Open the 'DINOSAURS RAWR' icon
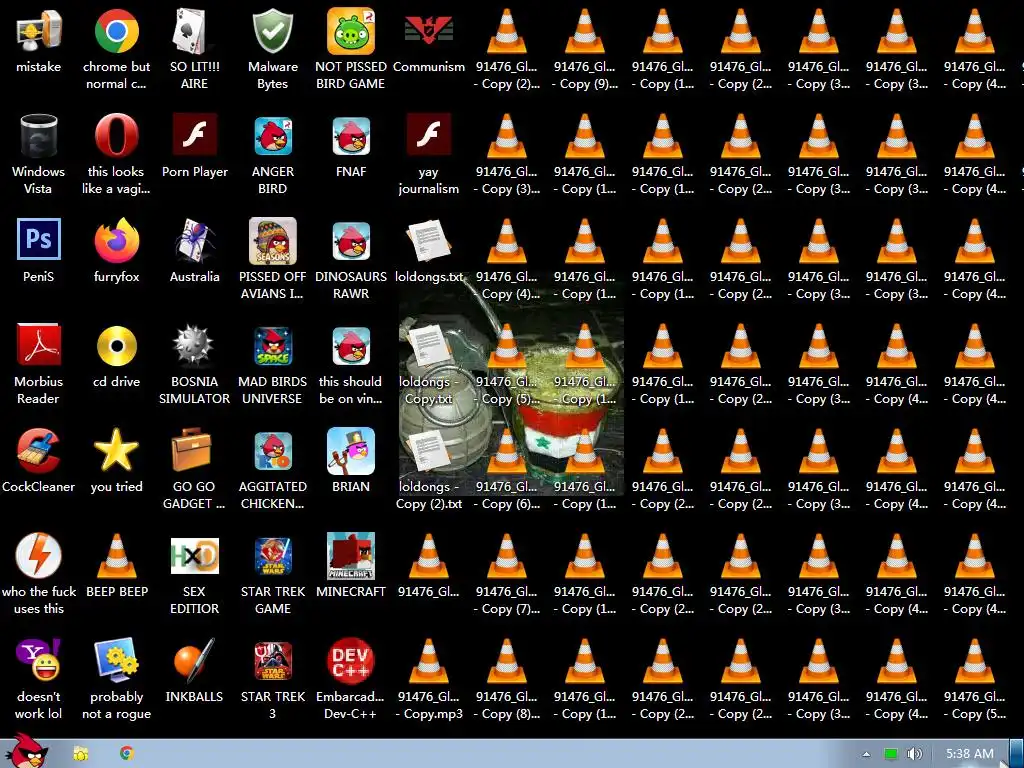 click(x=351, y=241)
